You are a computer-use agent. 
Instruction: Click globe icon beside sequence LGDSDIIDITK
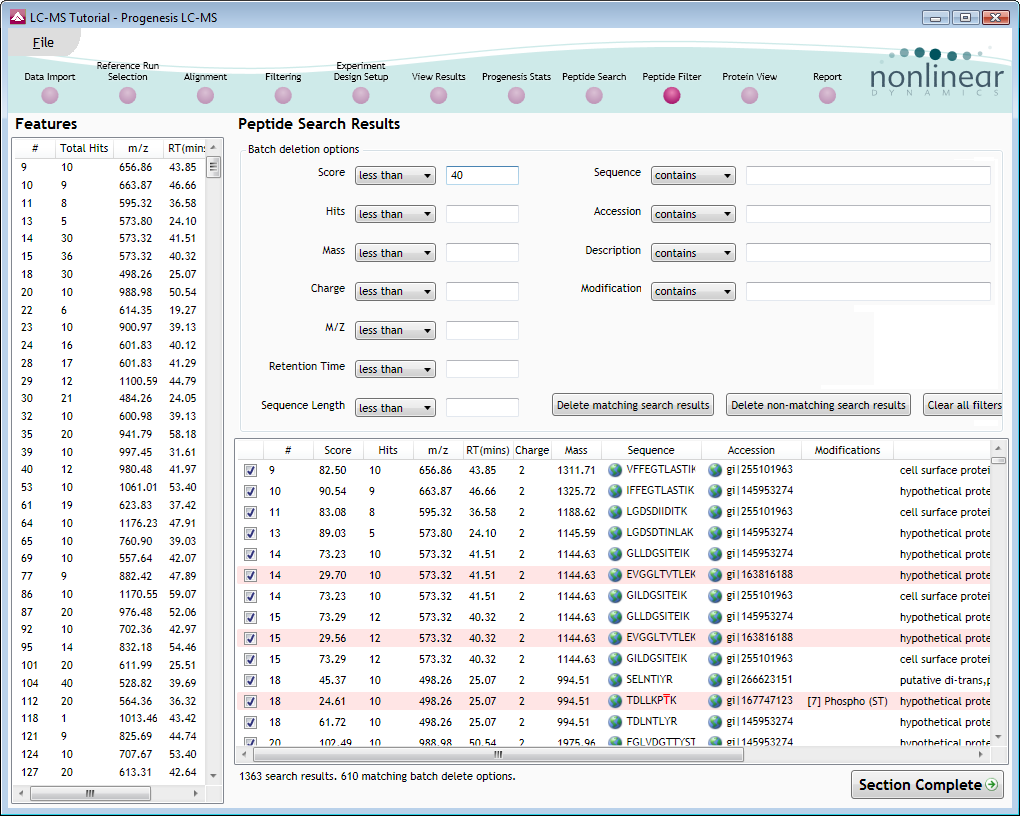(615, 512)
